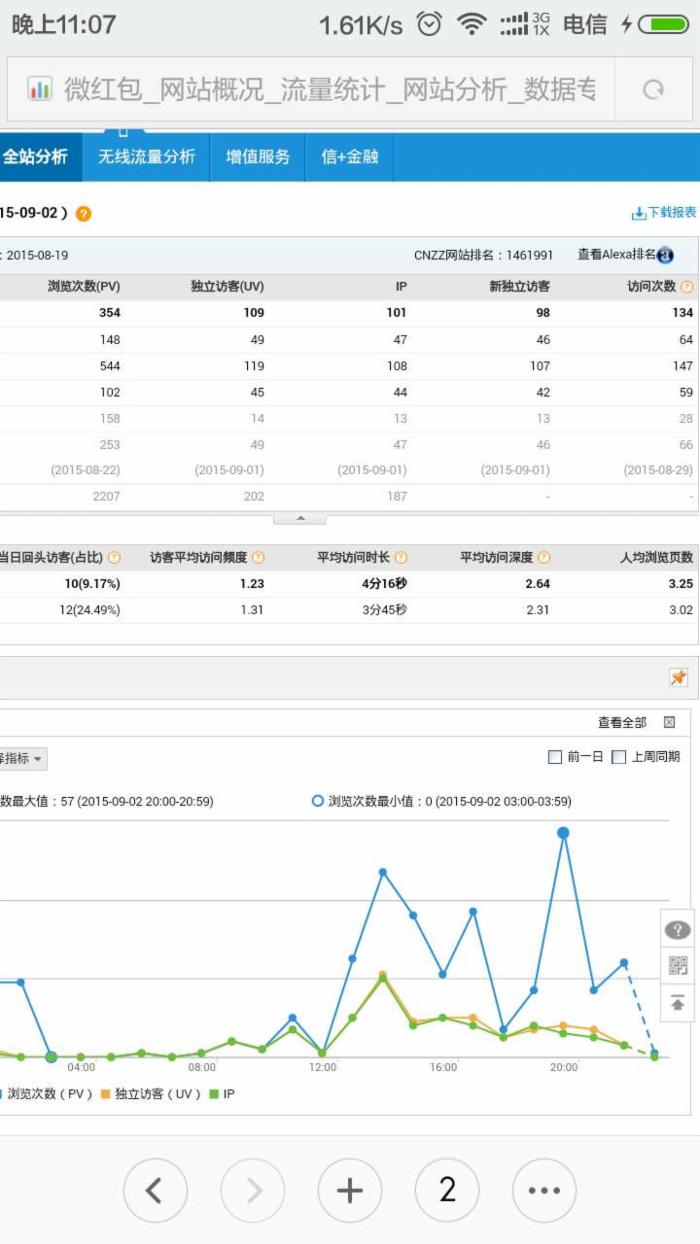This screenshot has width=700, height=1244.
Task: Toggle the 浏览次数（PV）legend series
Action: pos(46,1094)
